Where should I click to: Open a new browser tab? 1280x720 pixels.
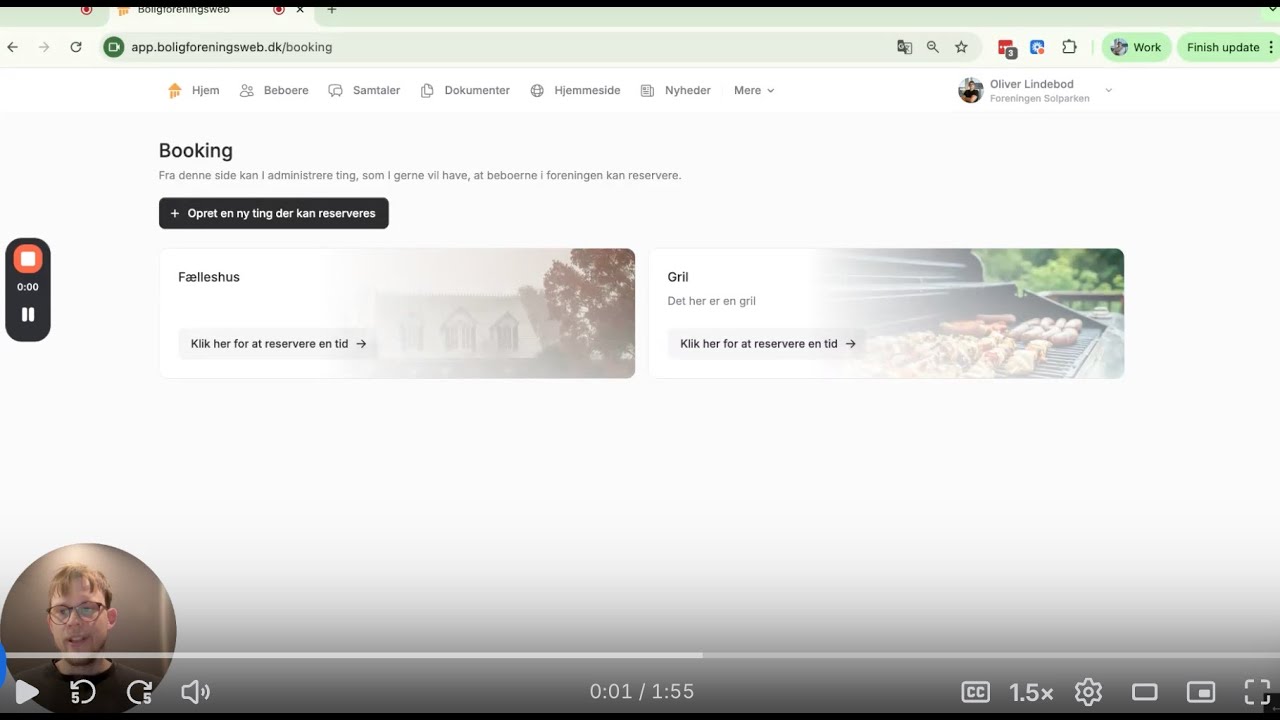click(332, 10)
